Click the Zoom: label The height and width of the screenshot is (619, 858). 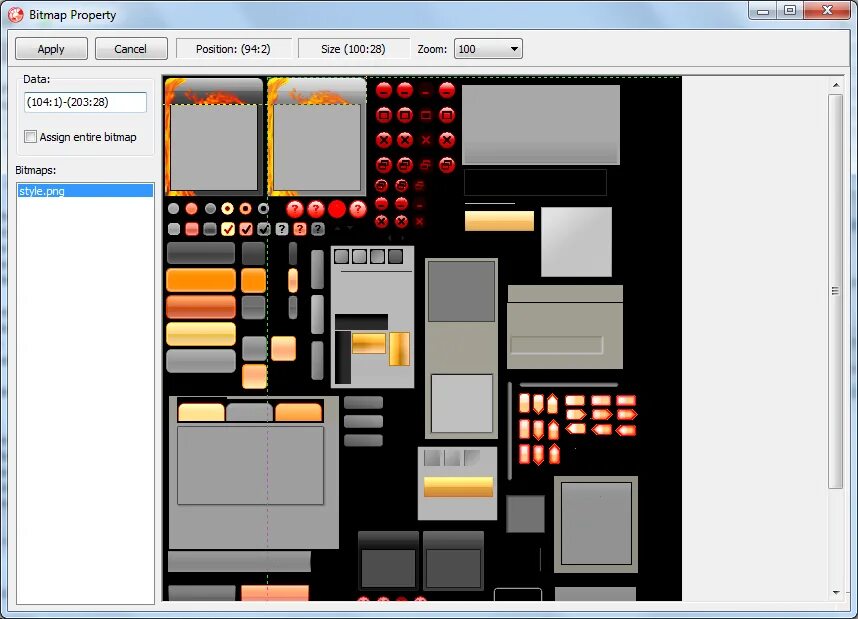[x=432, y=49]
